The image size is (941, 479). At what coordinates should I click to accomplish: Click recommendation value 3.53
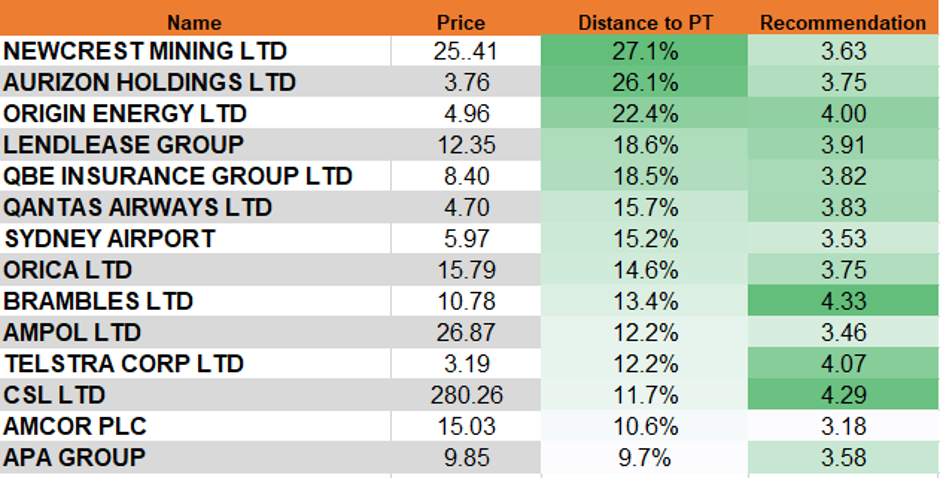click(843, 238)
